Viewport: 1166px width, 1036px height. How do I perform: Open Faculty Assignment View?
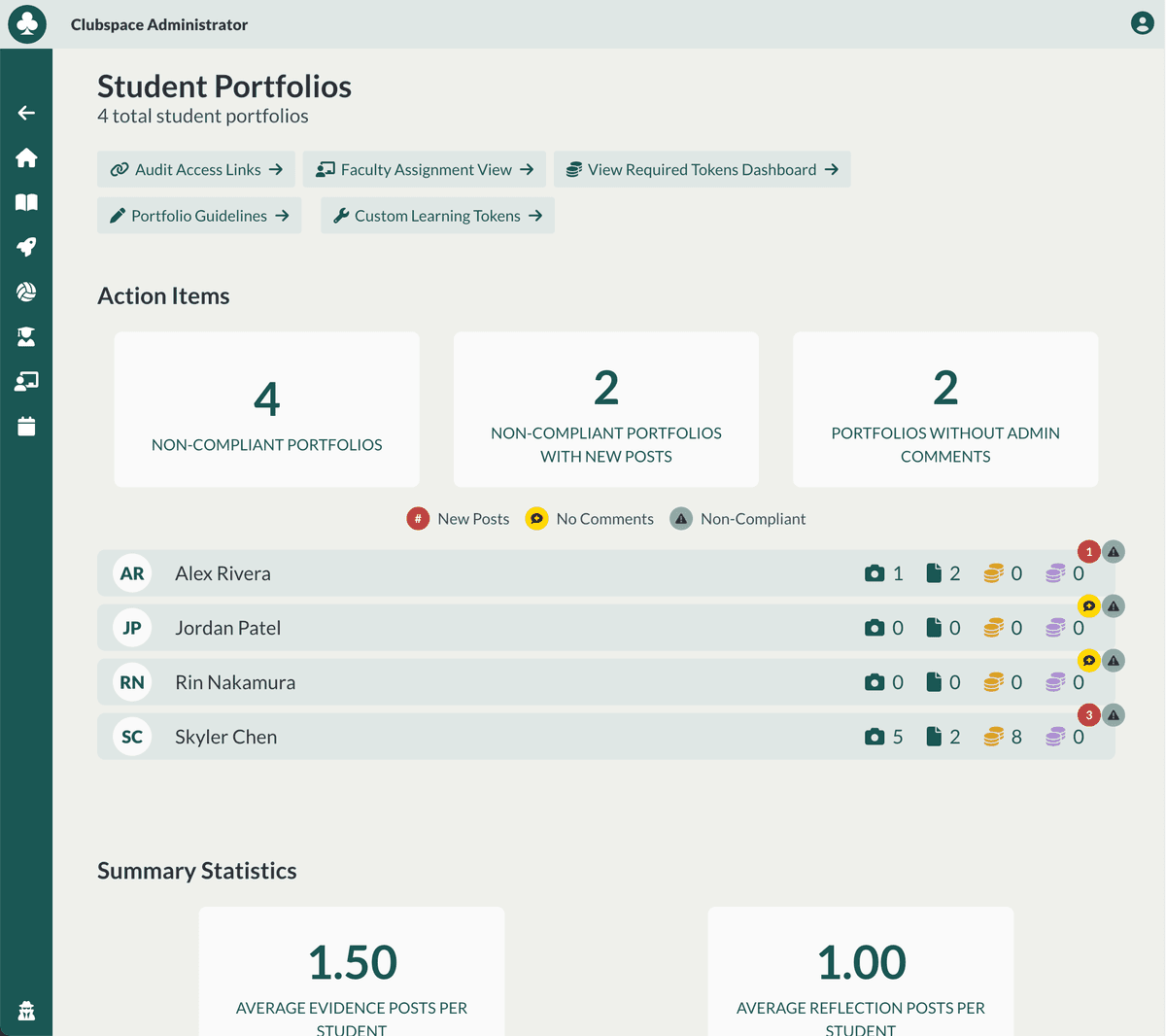[425, 169]
